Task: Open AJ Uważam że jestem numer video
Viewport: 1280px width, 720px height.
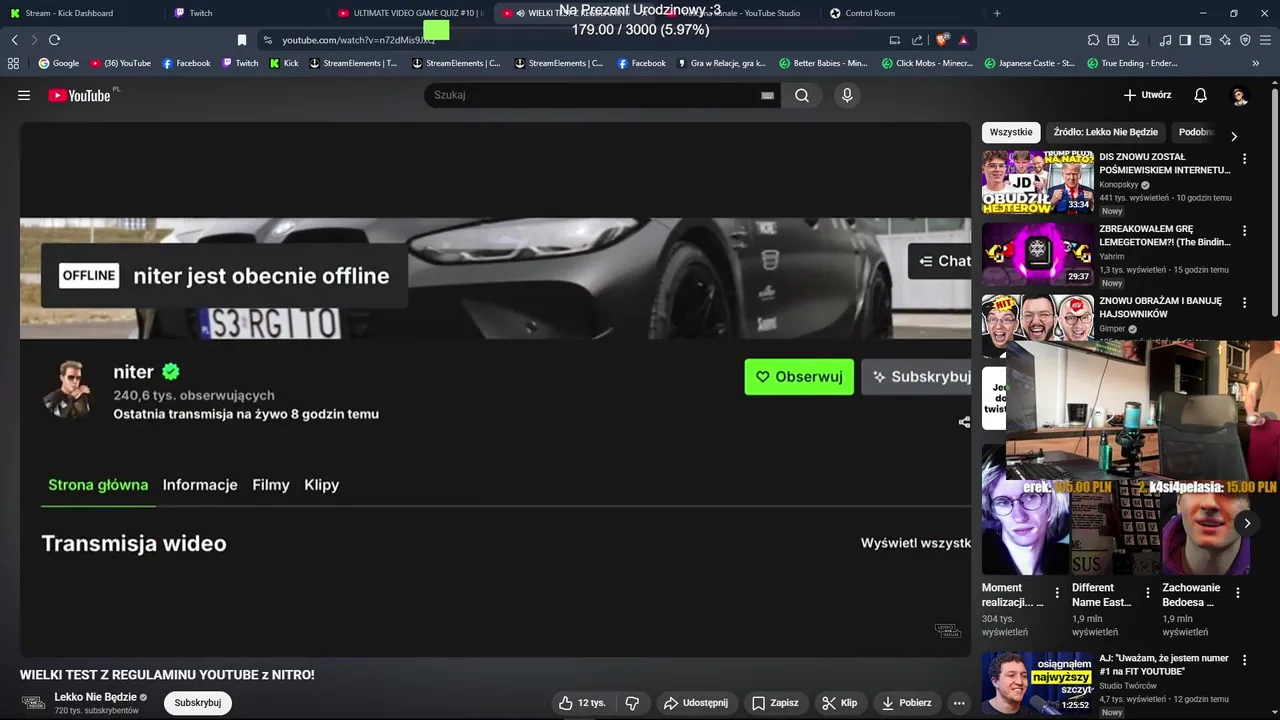Action: tap(1038, 683)
